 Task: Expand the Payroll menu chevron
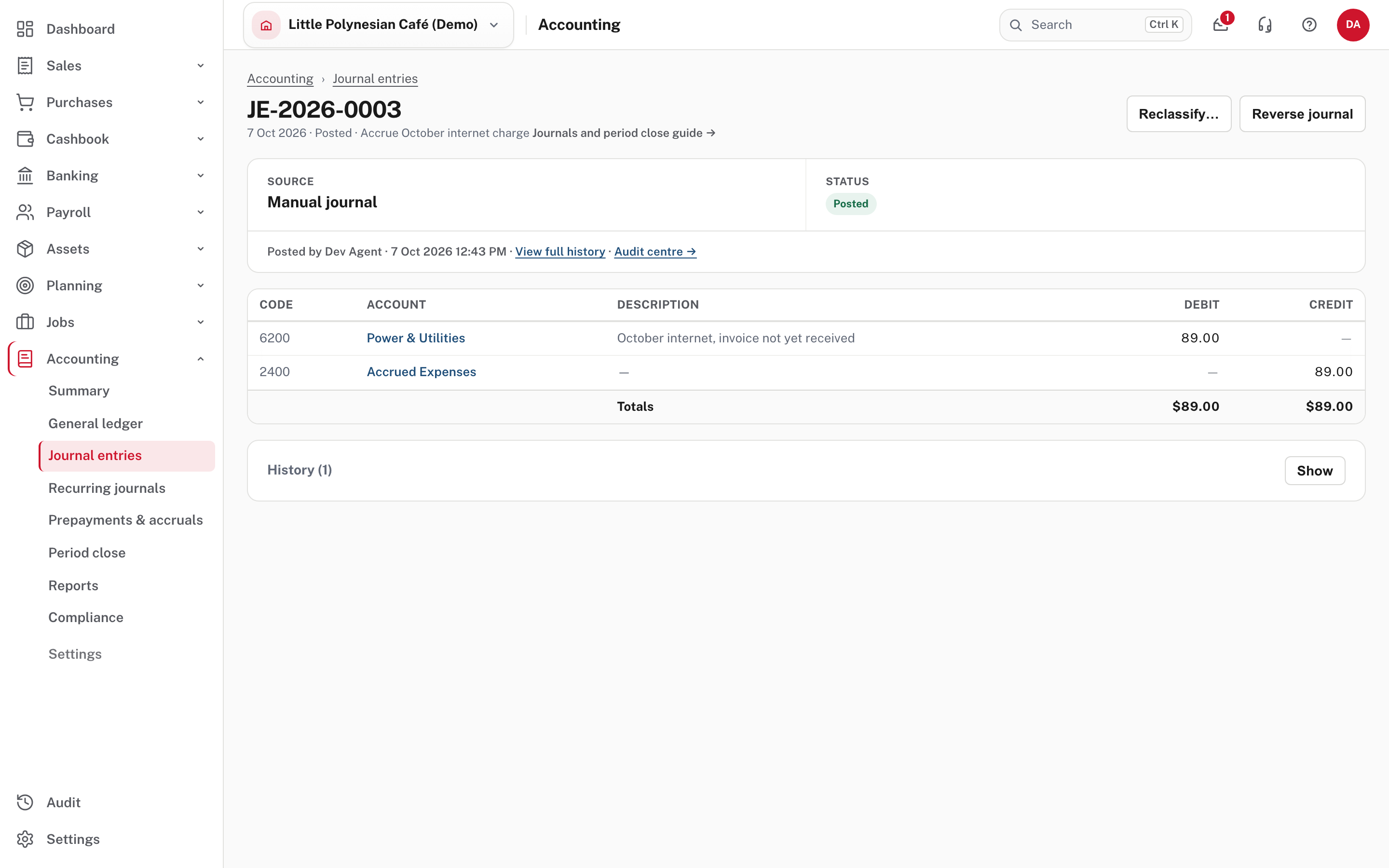coord(201,212)
